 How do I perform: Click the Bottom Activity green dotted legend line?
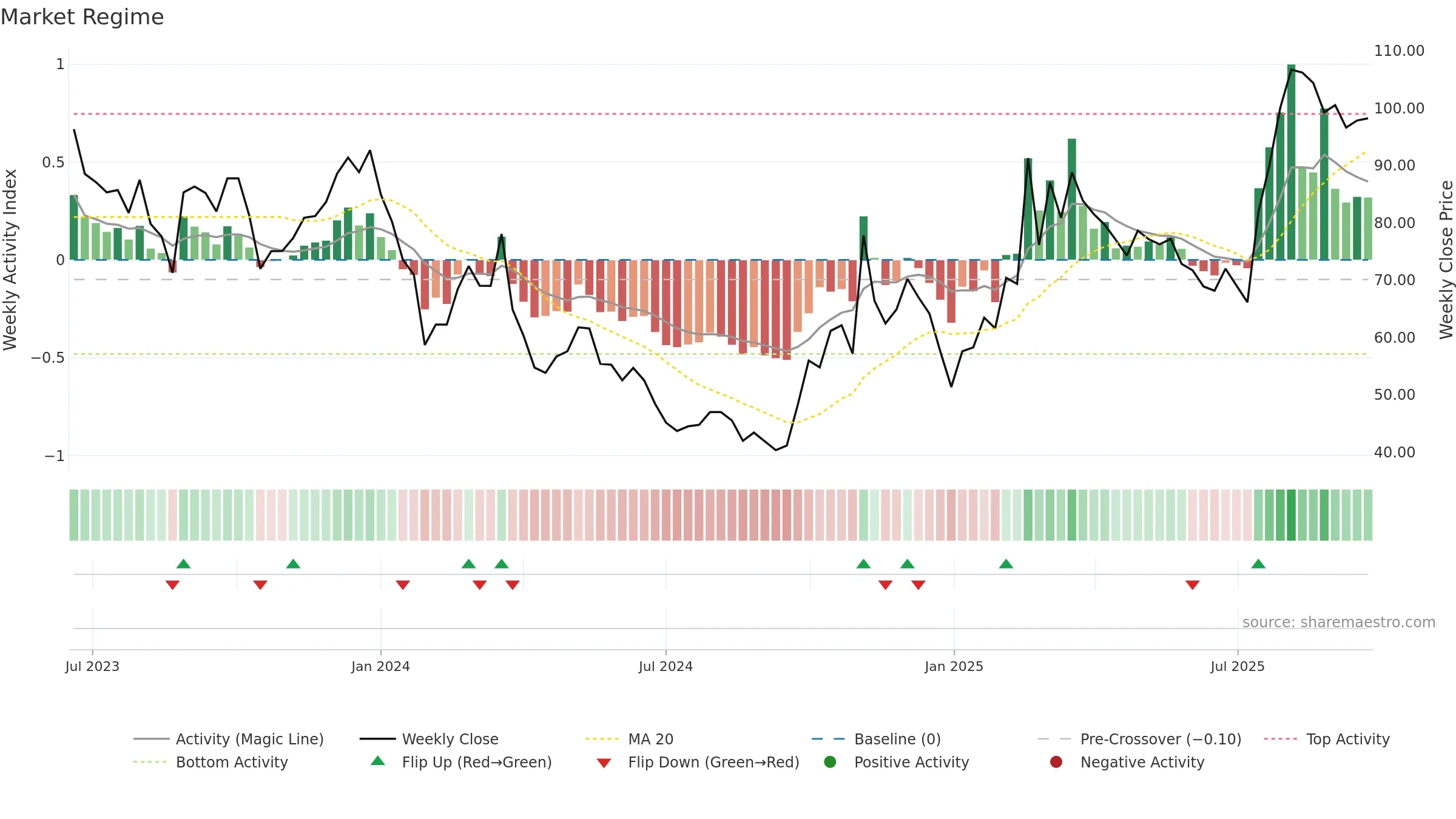(x=150, y=762)
